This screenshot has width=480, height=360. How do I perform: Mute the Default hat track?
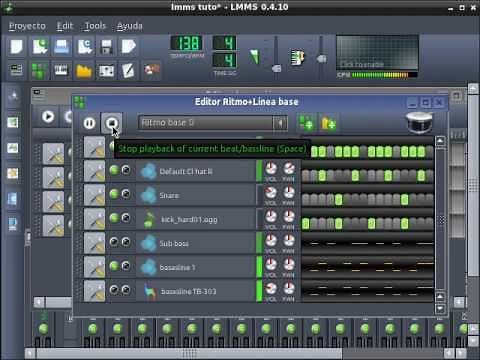tap(114, 170)
